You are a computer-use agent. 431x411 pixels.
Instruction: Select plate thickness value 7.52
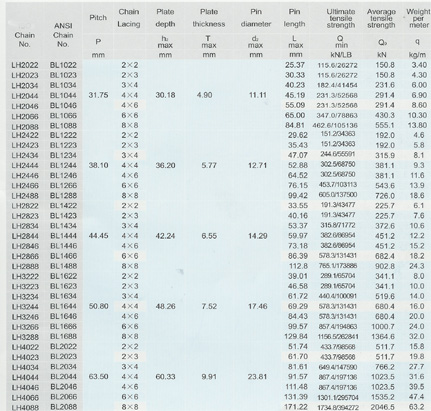point(209,306)
